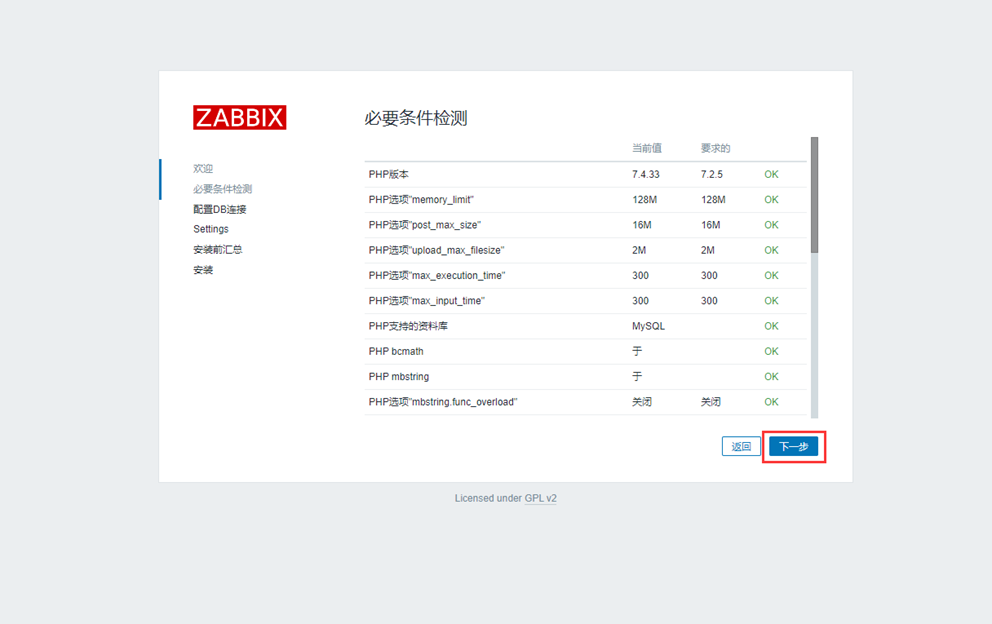The image size is (992, 624).
Task: Click OK status in post_max_size row
Action: (x=771, y=225)
